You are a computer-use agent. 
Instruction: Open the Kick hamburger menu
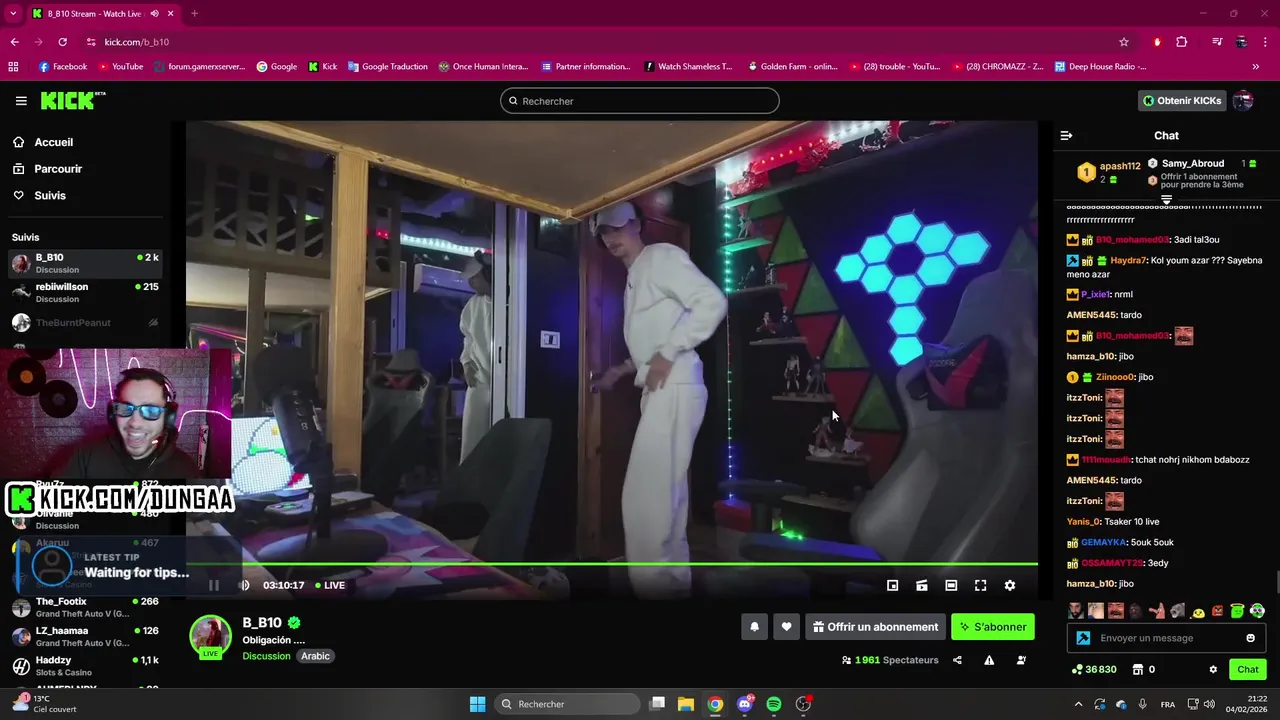click(x=21, y=101)
